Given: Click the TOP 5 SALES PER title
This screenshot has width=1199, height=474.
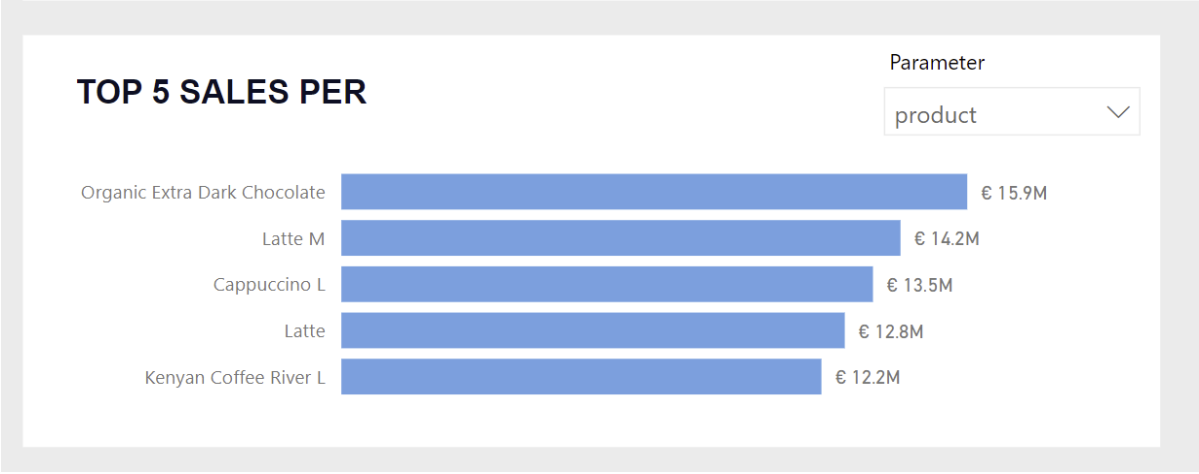Looking at the screenshot, I should coord(222,92).
